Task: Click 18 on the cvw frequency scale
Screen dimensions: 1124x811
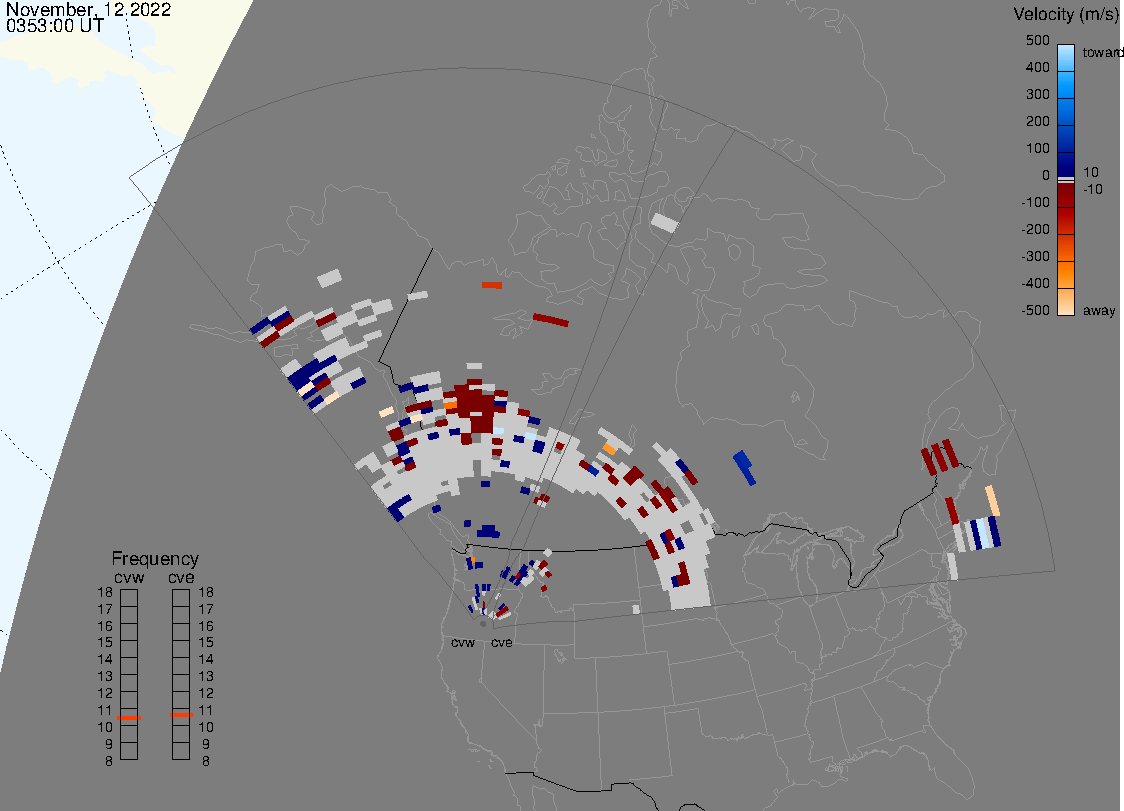Action: 105,592
